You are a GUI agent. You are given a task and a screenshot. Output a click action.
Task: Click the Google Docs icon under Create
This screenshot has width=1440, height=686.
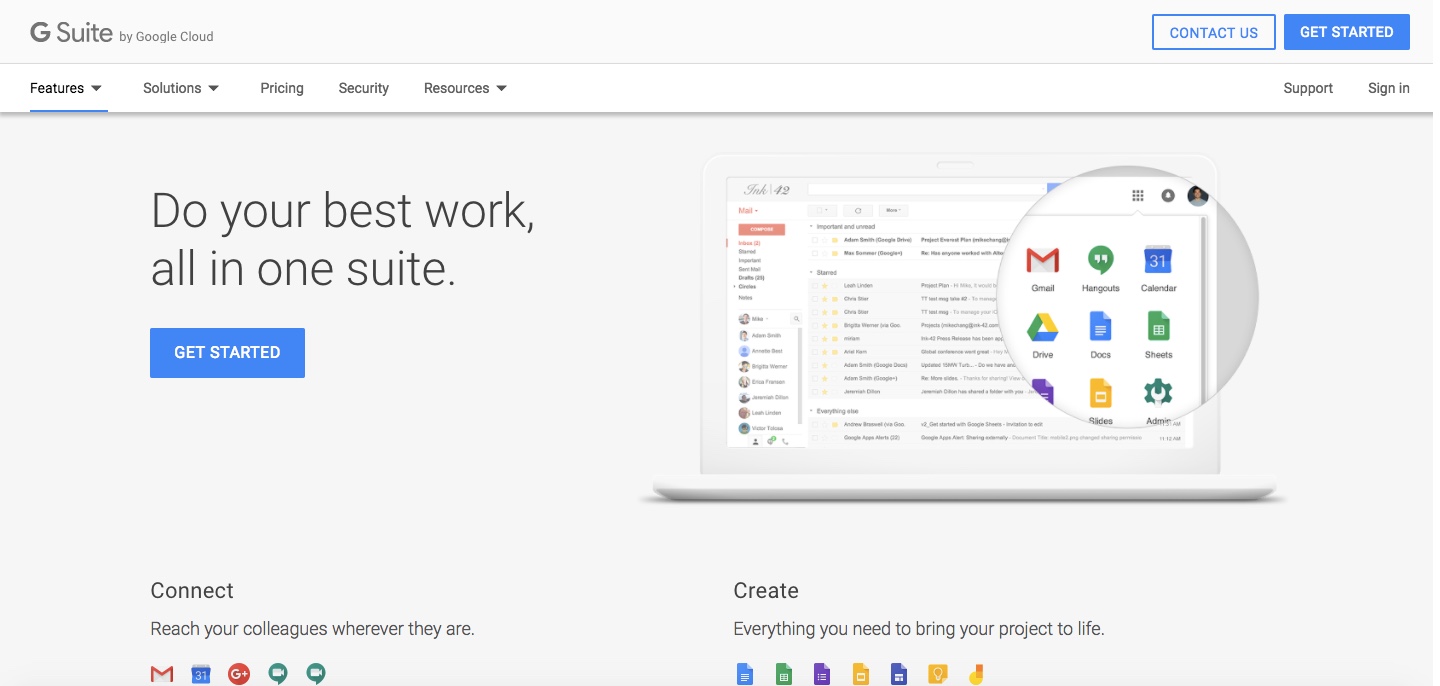(x=745, y=673)
